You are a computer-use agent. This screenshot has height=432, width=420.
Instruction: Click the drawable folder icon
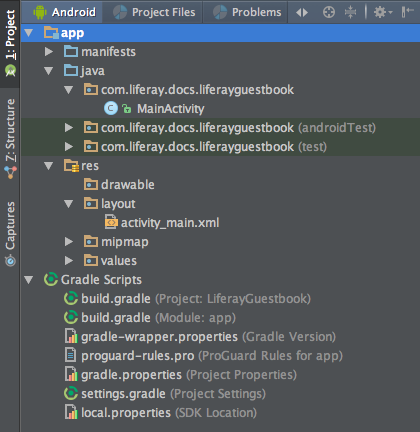91,185
